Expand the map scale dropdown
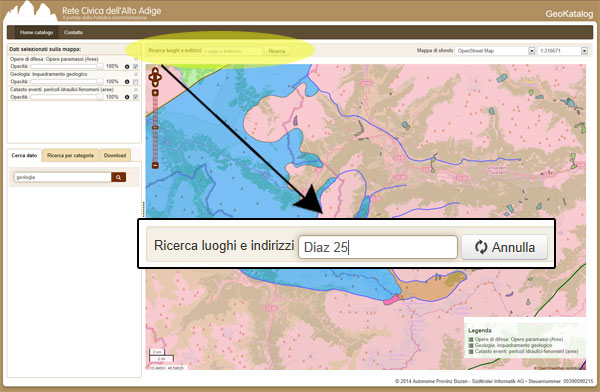This screenshot has width=600, height=392. coord(563,51)
